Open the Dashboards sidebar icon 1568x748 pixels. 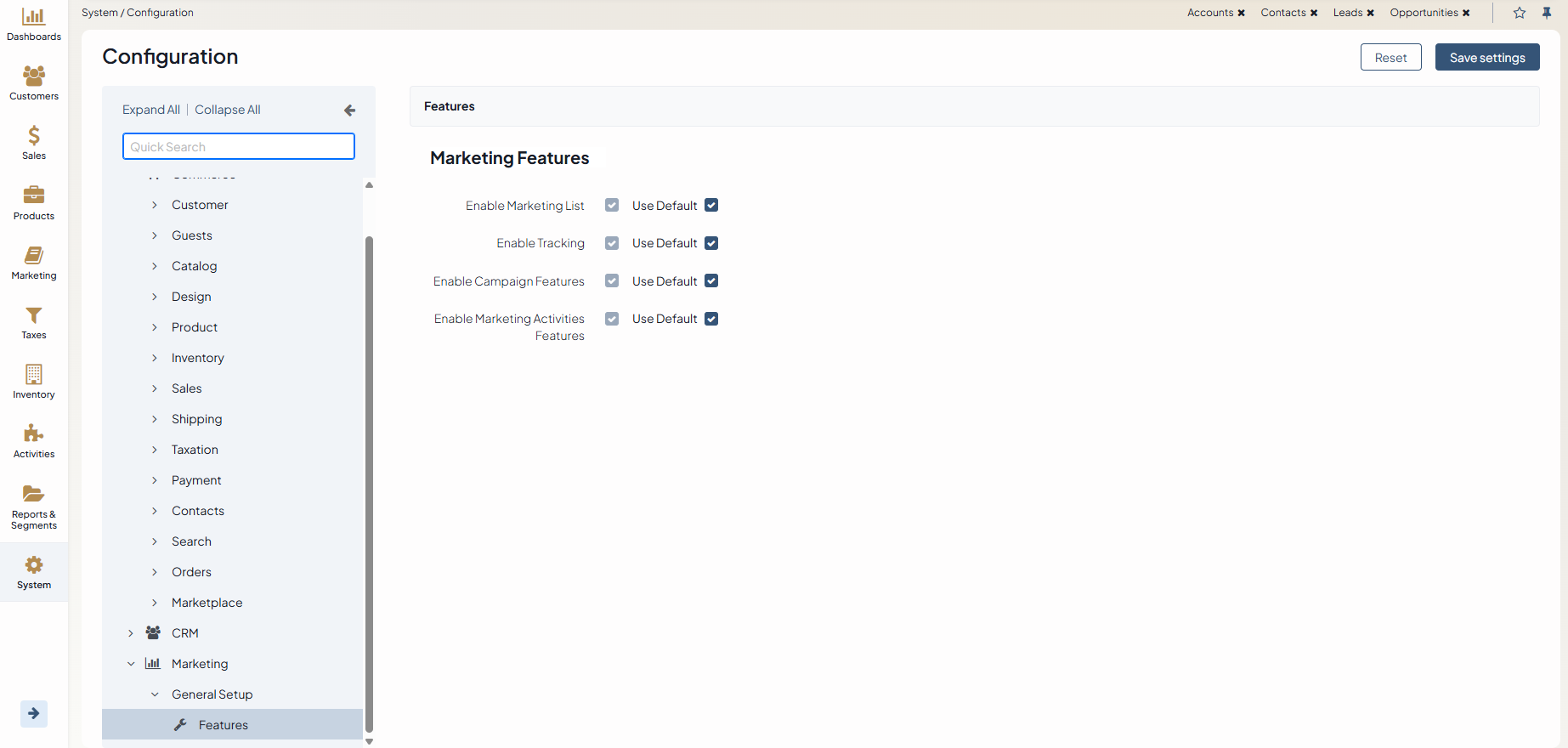pyautogui.click(x=34, y=17)
